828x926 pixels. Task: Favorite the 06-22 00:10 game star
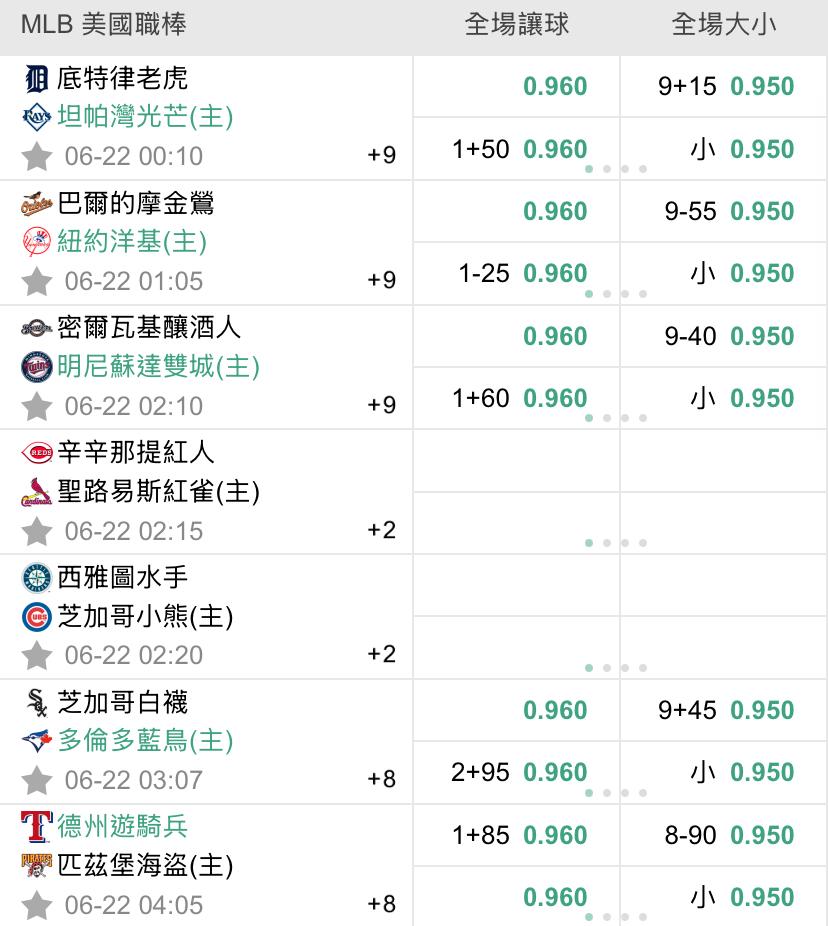[37, 156]
